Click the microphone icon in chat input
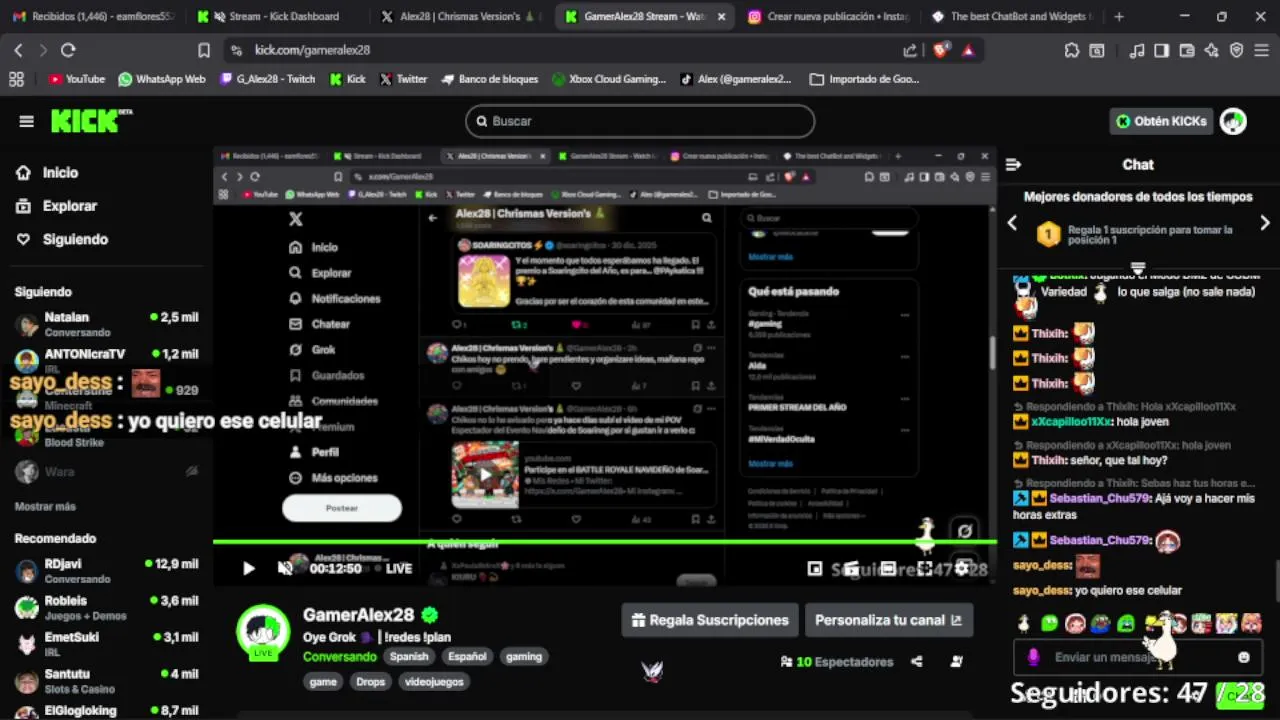Viewport: 1280px width, 720px height. [1033, 657]
